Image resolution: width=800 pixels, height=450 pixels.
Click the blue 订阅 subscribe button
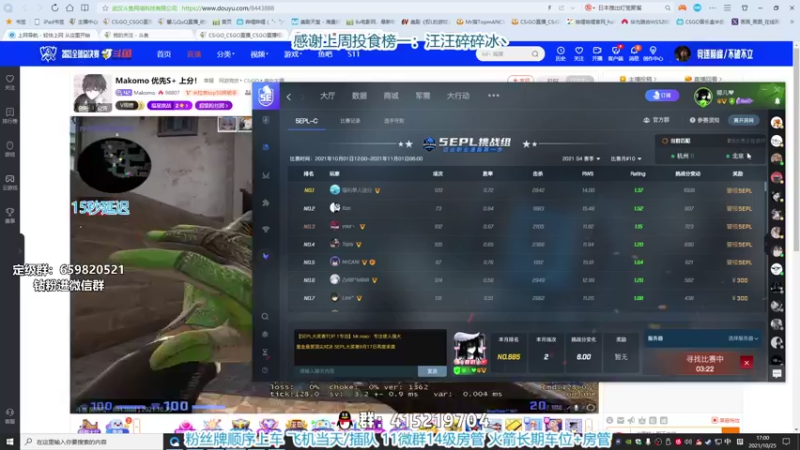662,95
